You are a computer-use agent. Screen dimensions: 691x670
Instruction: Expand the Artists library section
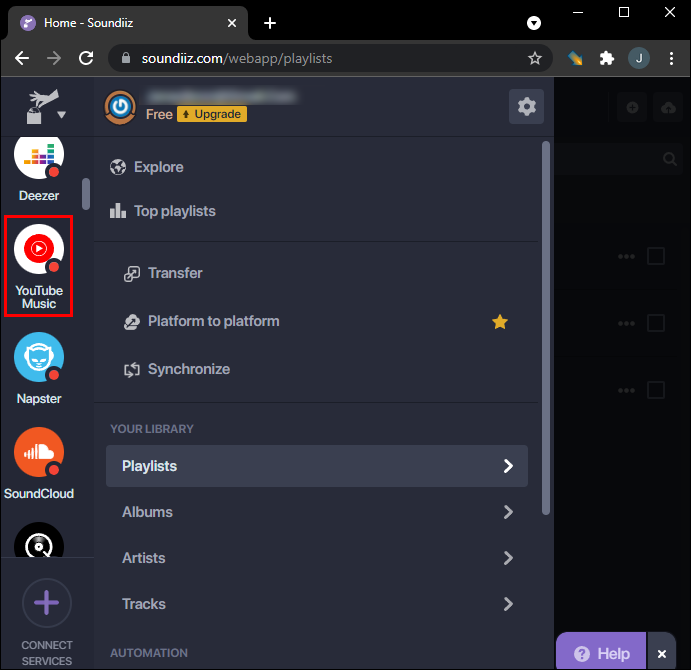(x=316, y=558)
